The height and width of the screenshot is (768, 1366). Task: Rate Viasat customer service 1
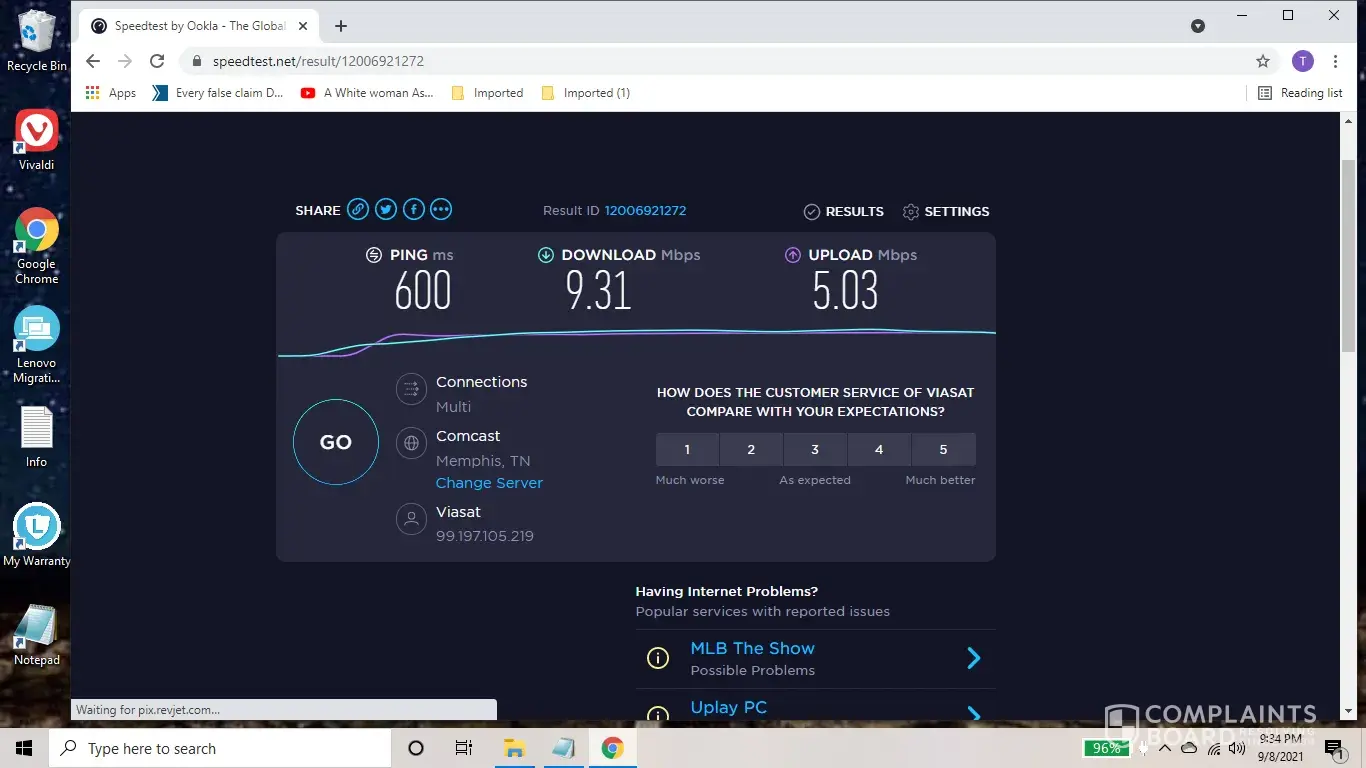point(687,450)
